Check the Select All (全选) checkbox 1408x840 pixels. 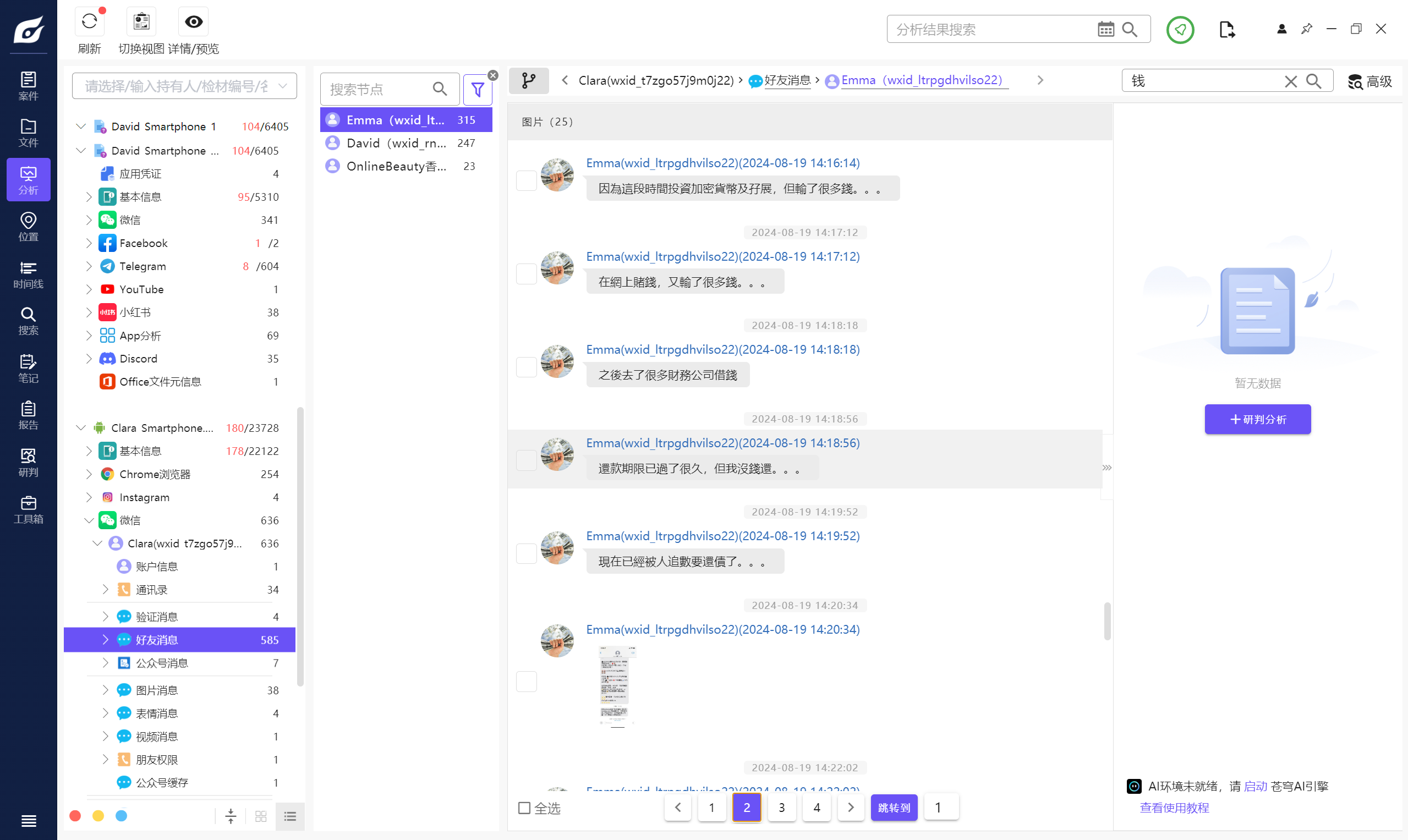pyautogui.click(x=524, y=808)
